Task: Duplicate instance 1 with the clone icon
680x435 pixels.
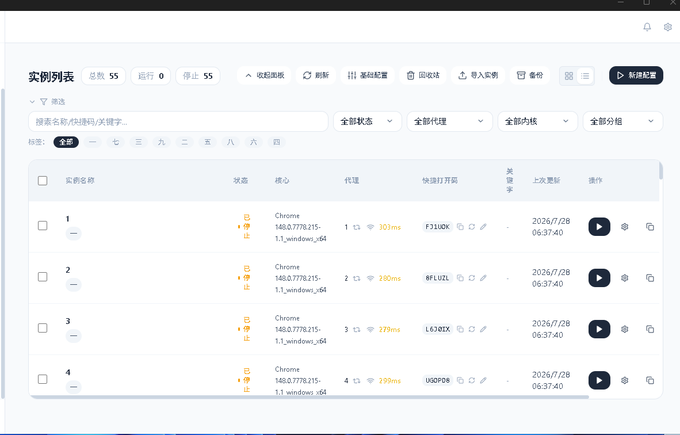Action: pos(650,227)
